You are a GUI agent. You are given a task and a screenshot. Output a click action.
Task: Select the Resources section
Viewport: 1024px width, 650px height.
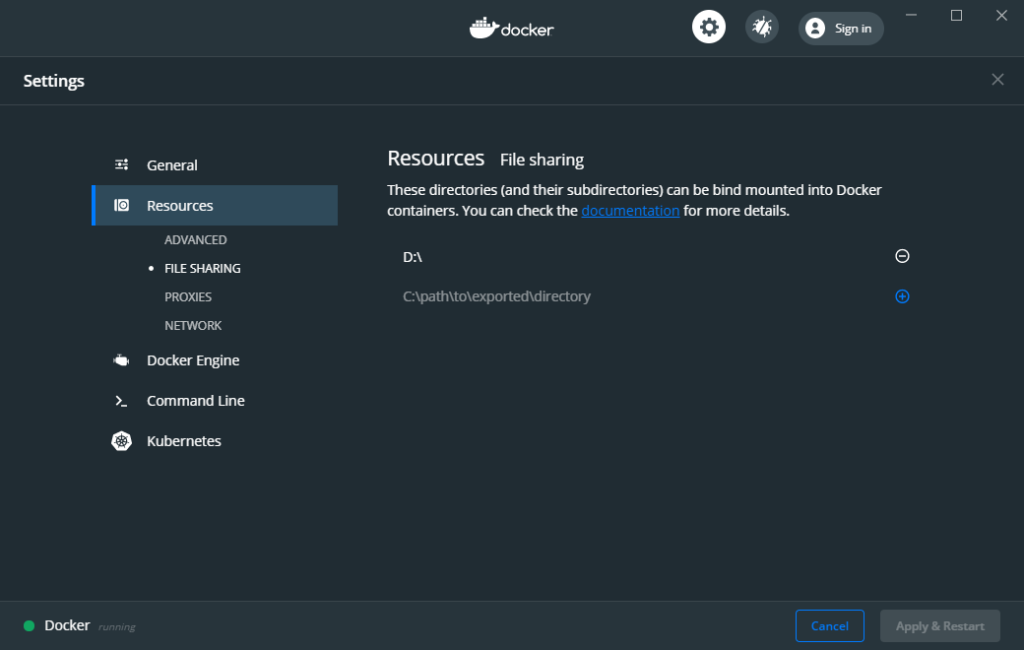pyautogui.click(x=215, y=205)
